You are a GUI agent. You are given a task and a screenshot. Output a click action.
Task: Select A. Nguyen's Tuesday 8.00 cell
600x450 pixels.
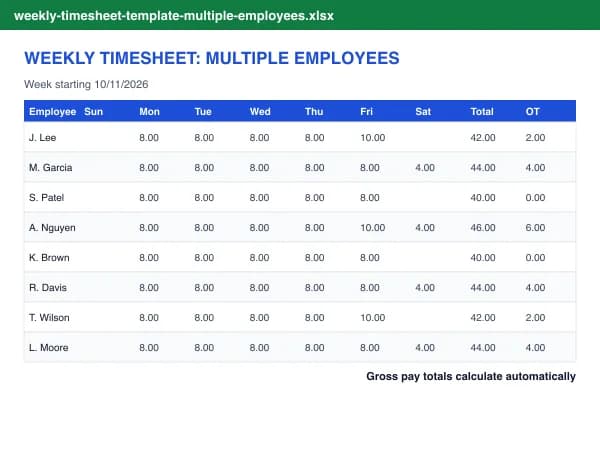204,228
